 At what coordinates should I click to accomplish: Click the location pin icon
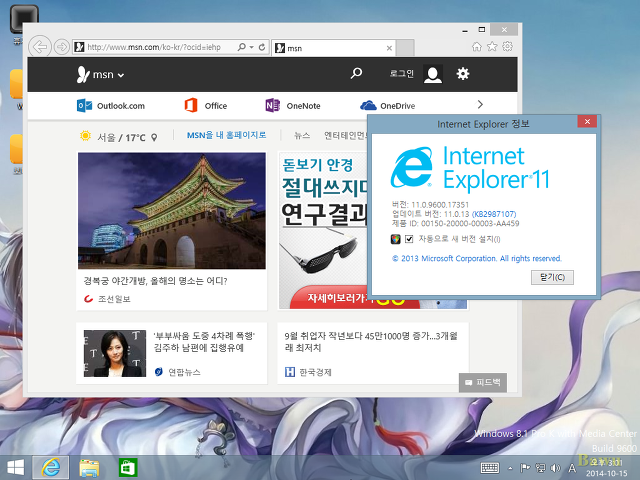tap(154, 138)
